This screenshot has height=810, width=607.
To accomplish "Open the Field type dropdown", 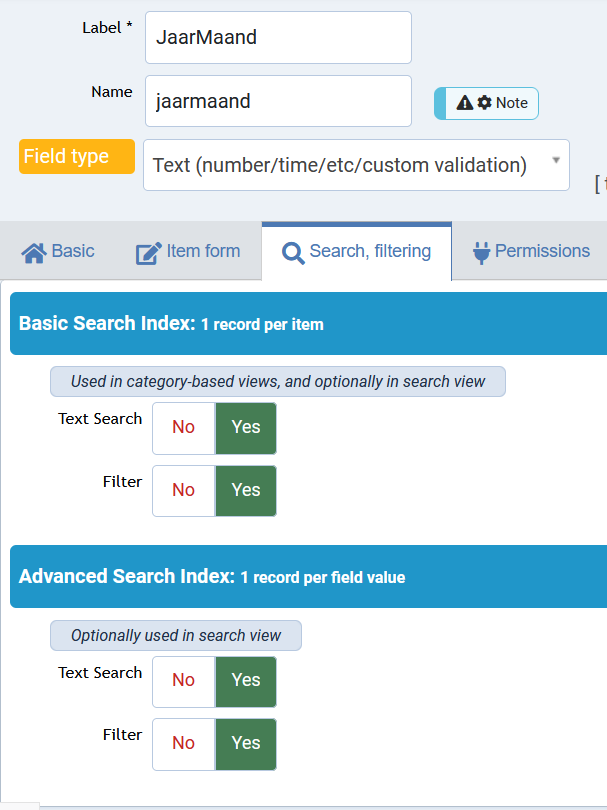I will pos(356,165).
